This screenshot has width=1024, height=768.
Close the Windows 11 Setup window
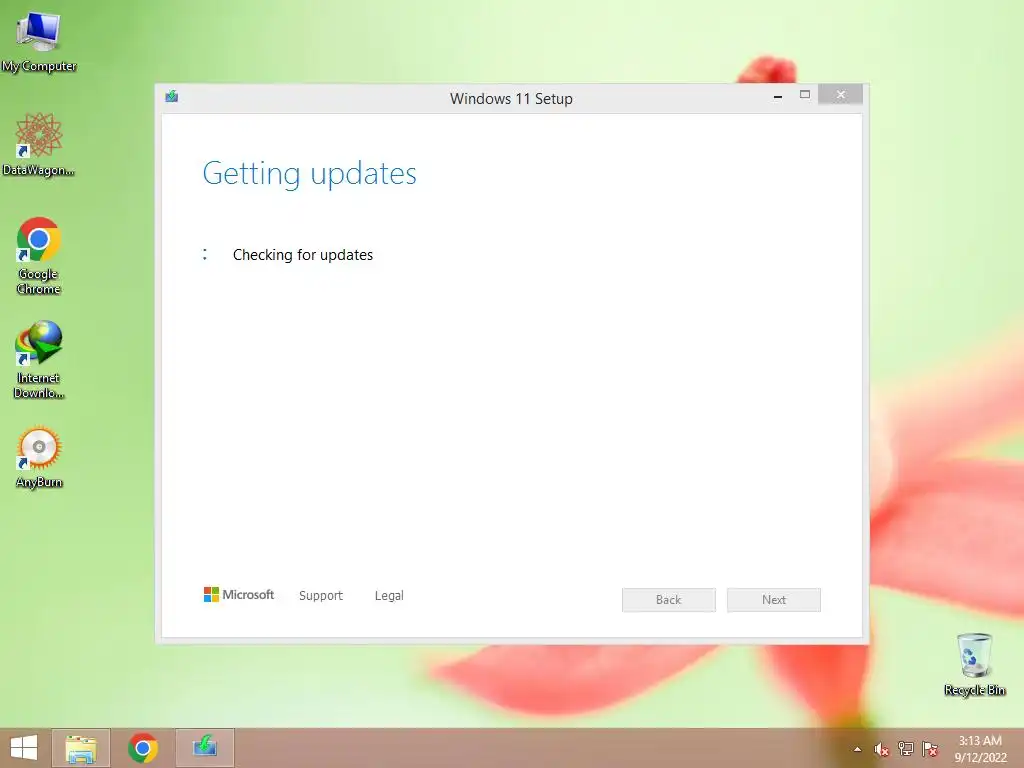point(840,95)
